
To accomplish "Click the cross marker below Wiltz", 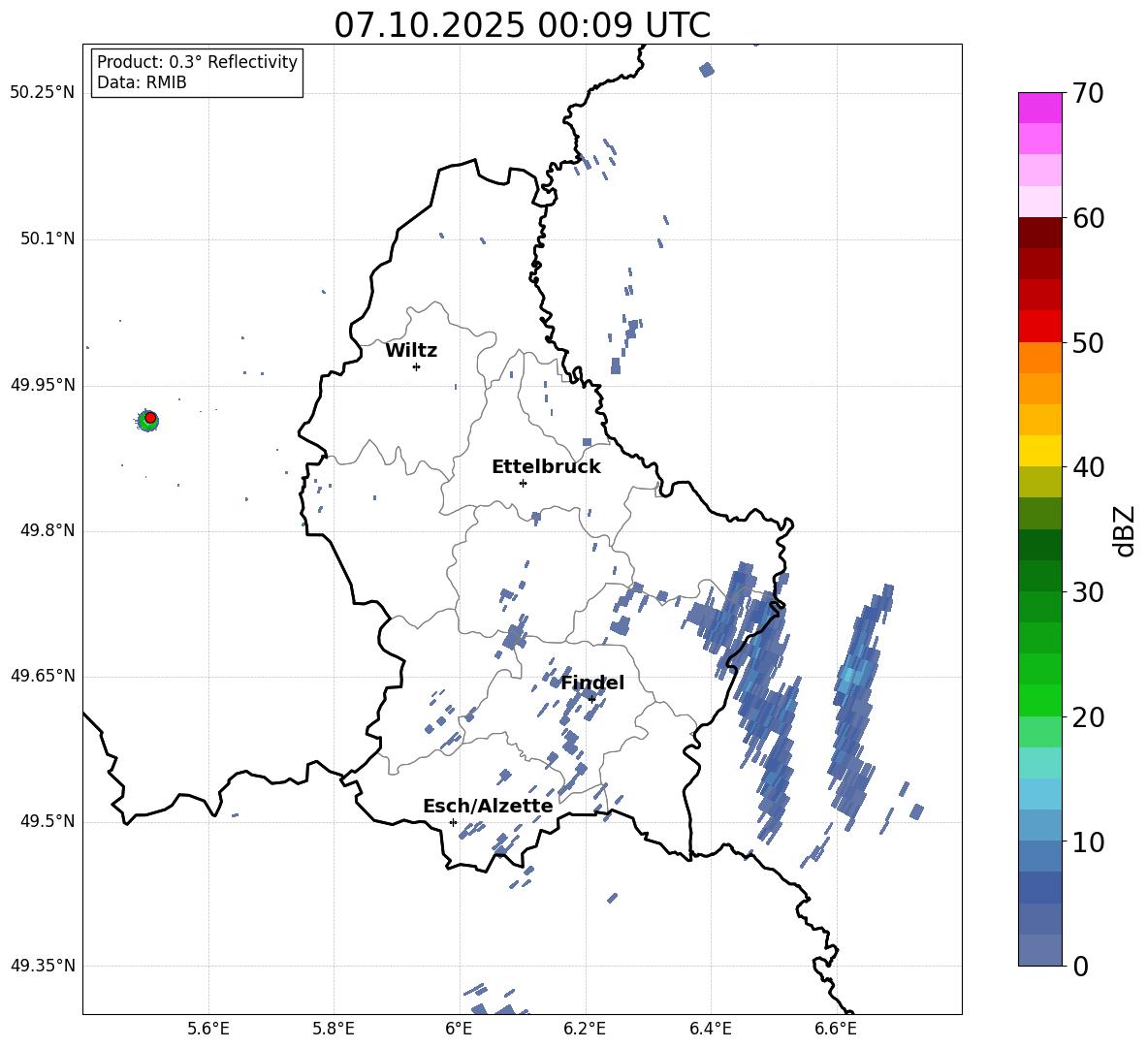I will click(x=416, y=366).
